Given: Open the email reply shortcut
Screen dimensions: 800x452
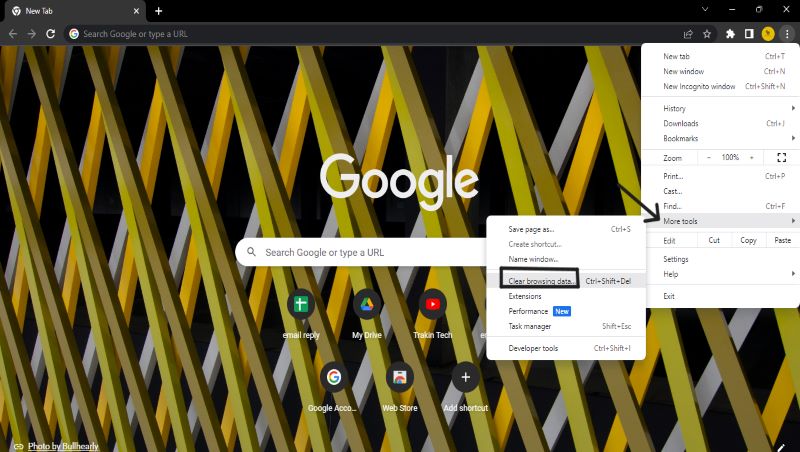Looking at the screenshot, I should 301,305.
